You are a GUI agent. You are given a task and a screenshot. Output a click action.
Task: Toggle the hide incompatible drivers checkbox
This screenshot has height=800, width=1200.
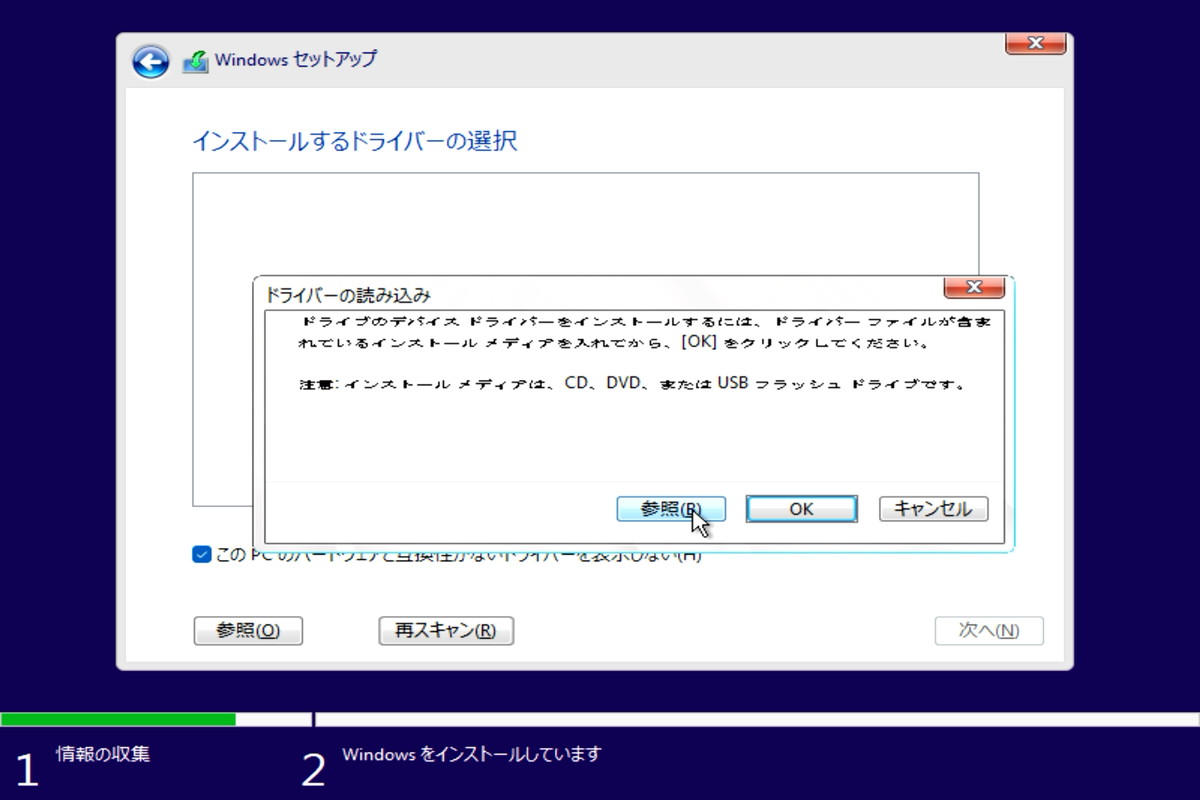click(x=201, y=554)
